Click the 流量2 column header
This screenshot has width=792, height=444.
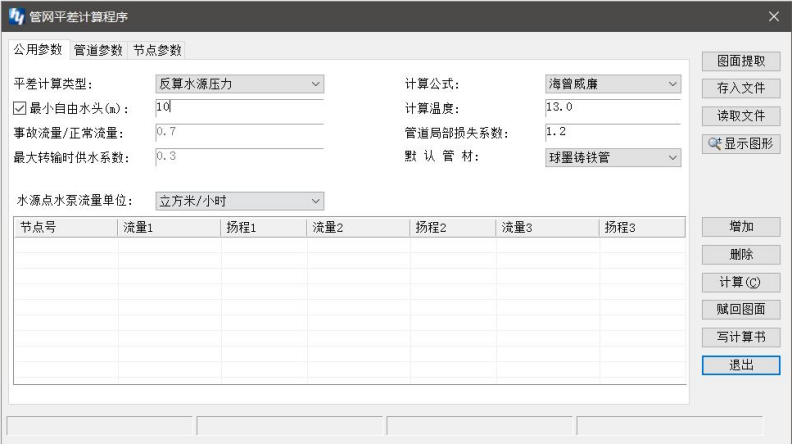tap(358, 227)
